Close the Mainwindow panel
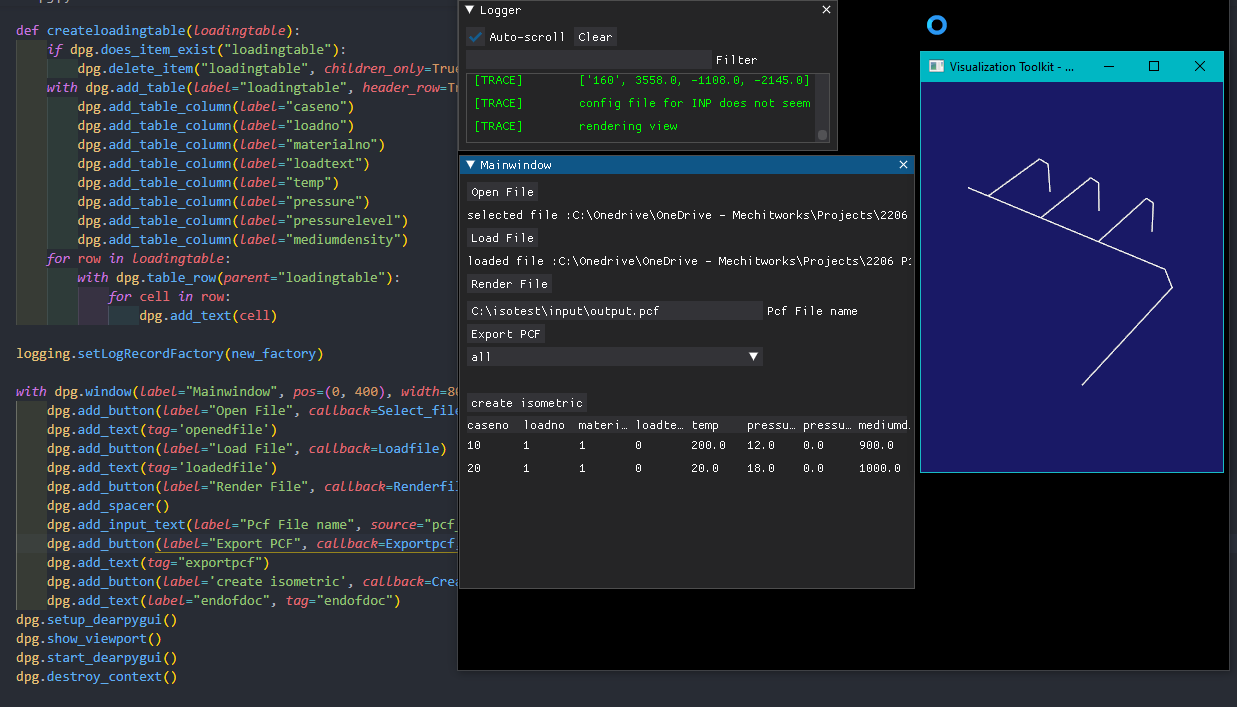 (904, 164)
